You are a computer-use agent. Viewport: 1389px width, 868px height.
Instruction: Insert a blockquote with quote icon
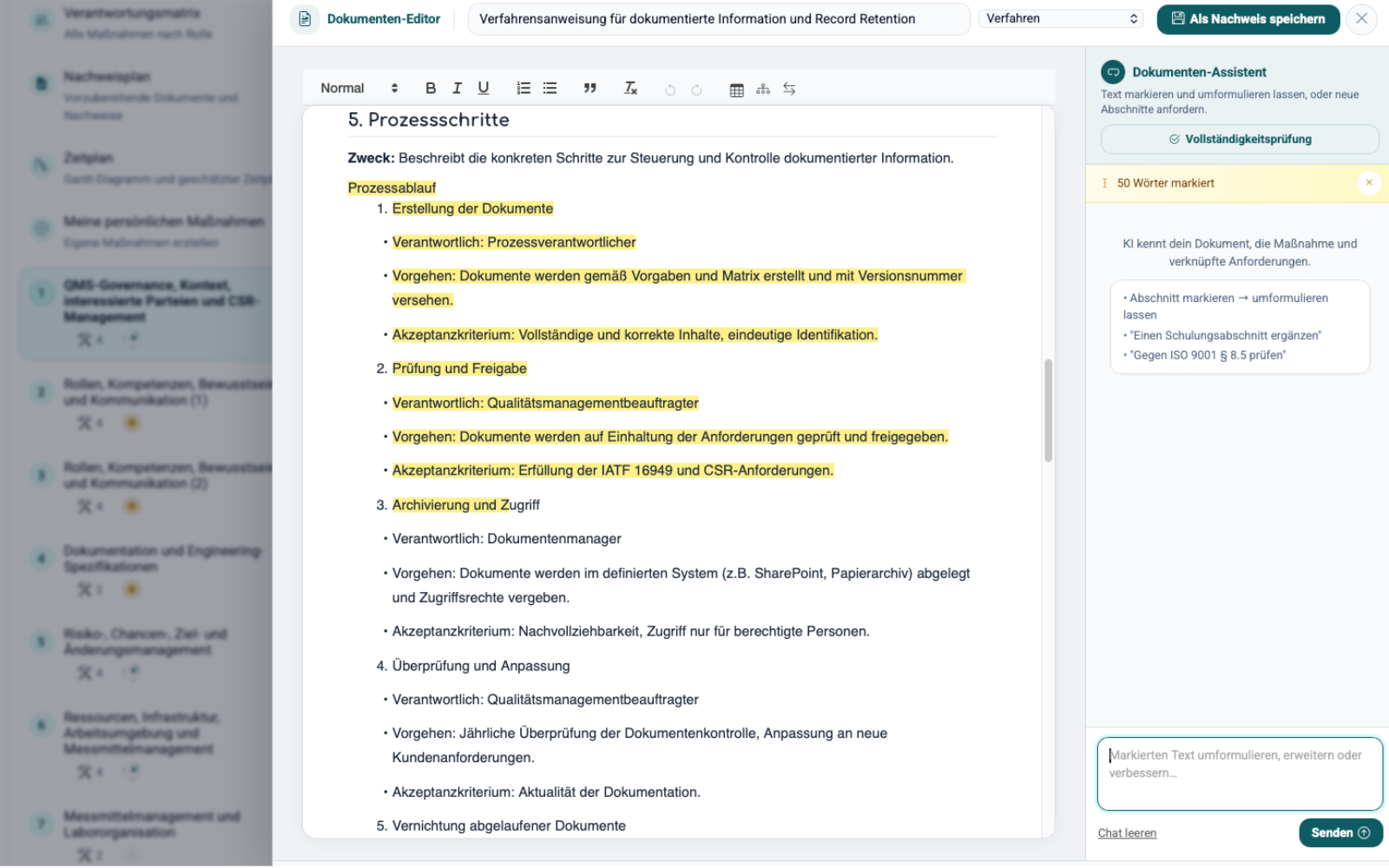(x=590, y=88)
